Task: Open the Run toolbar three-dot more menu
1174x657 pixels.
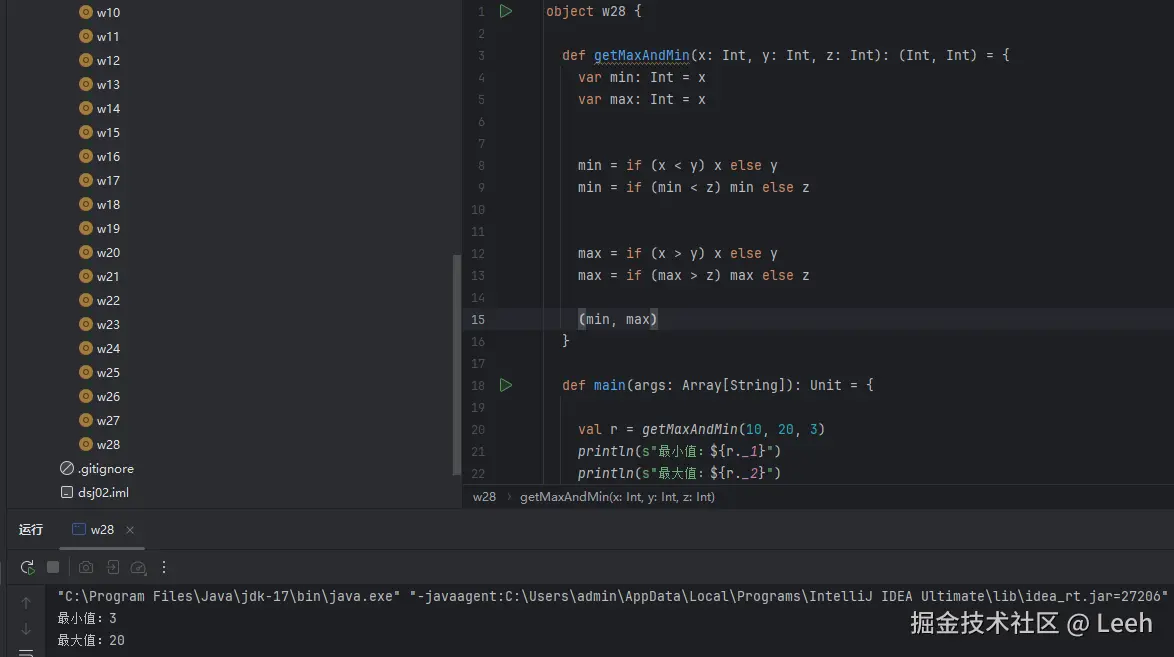Action: click(x=164, y=567)
